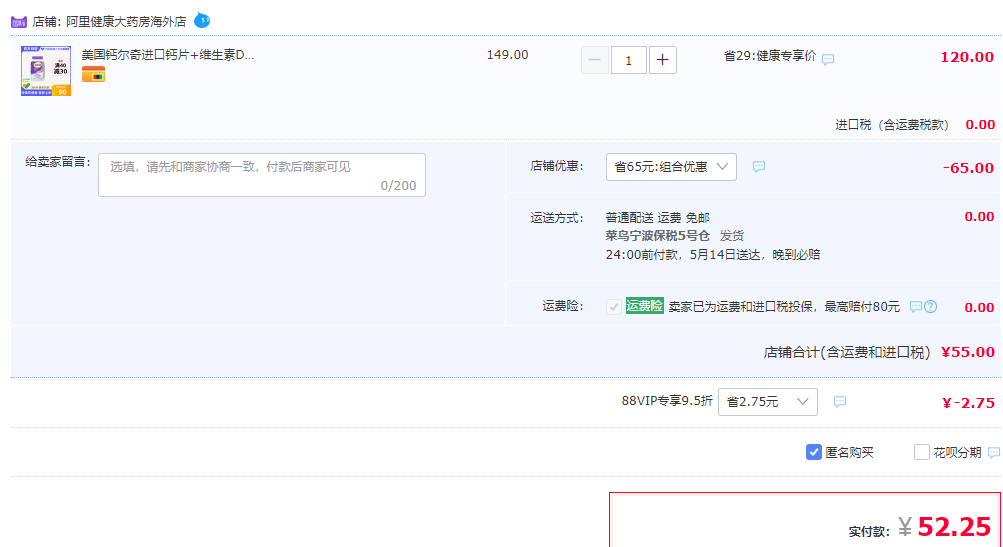
Task: Click the store total ¥55.00
Action: [968, 353]
